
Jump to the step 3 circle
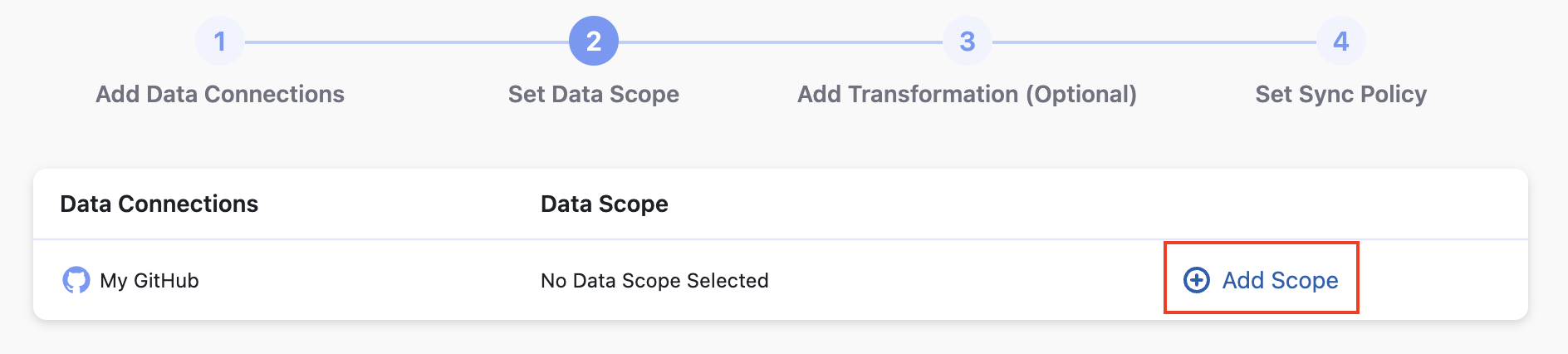click(967, 41)
